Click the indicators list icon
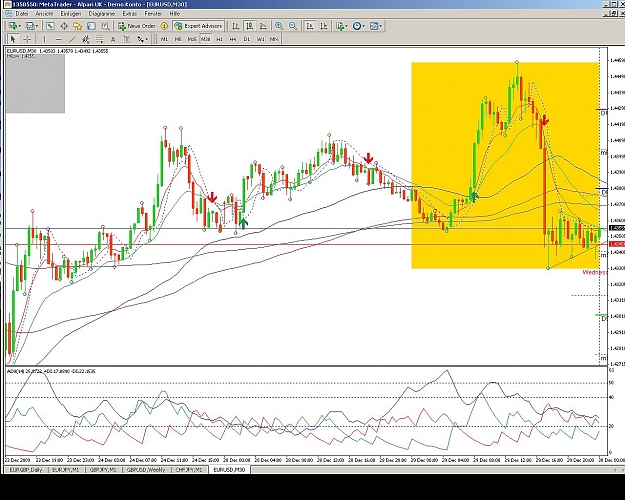The image size is (625, 500). pos(340,26)
